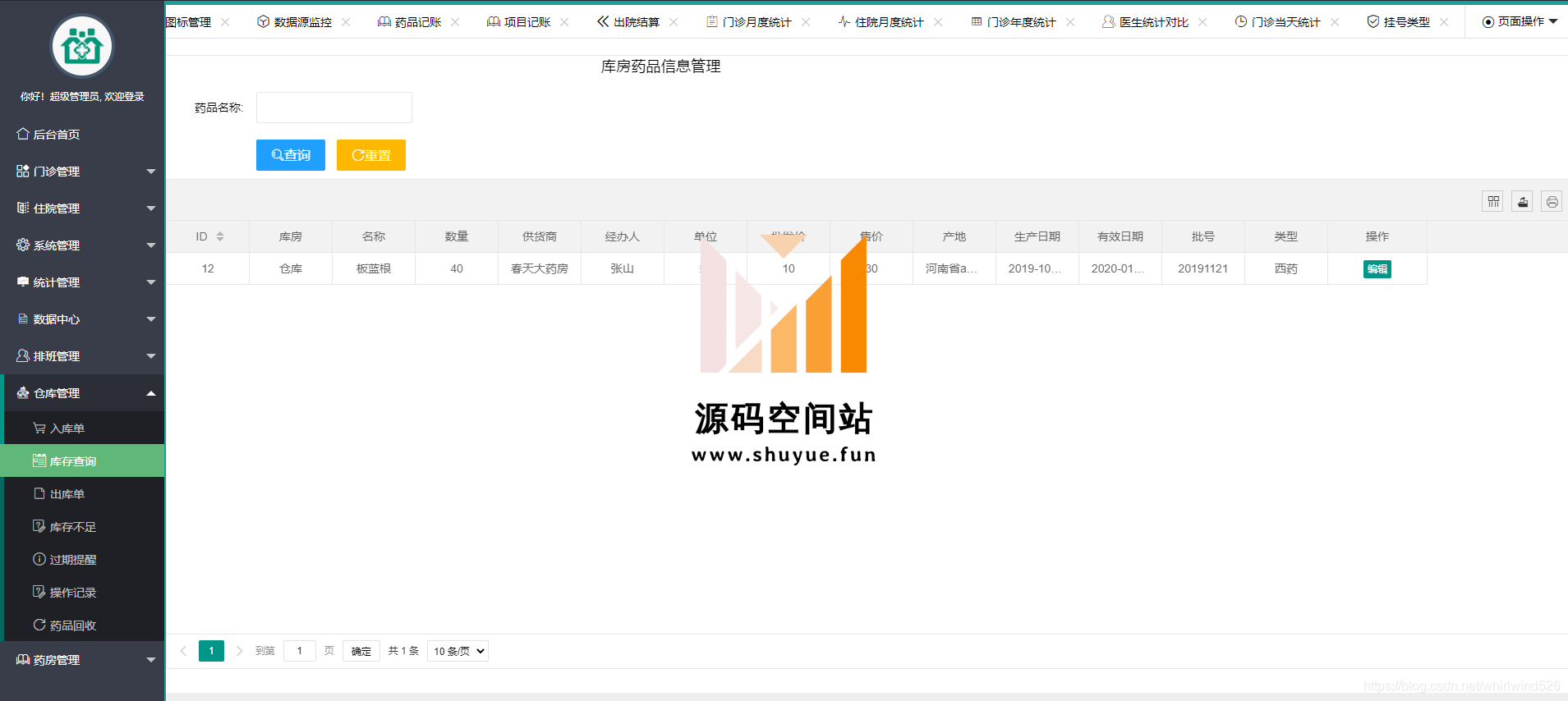1568x701 pixels.
Task: Close the 门诊月度统计 tab
Action: 806,22
